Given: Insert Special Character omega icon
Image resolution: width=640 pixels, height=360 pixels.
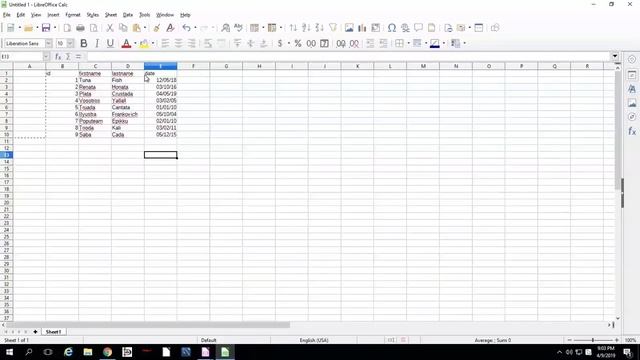Looking at the screenshot, I should pyautogui.click(x=392, y=28).
